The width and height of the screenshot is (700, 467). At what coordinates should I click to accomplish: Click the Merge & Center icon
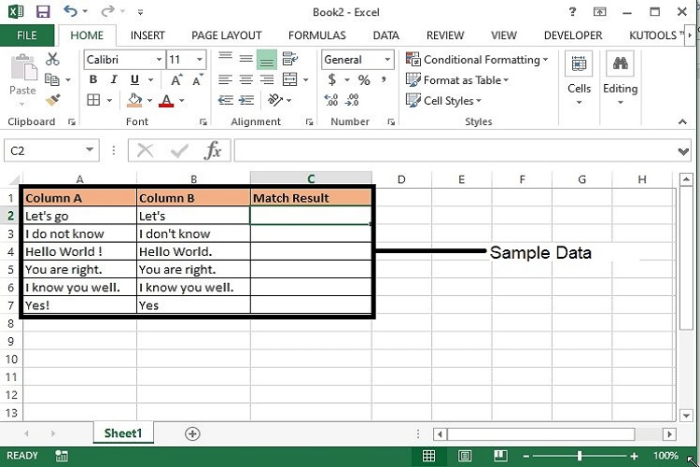(x=290, y=79)
